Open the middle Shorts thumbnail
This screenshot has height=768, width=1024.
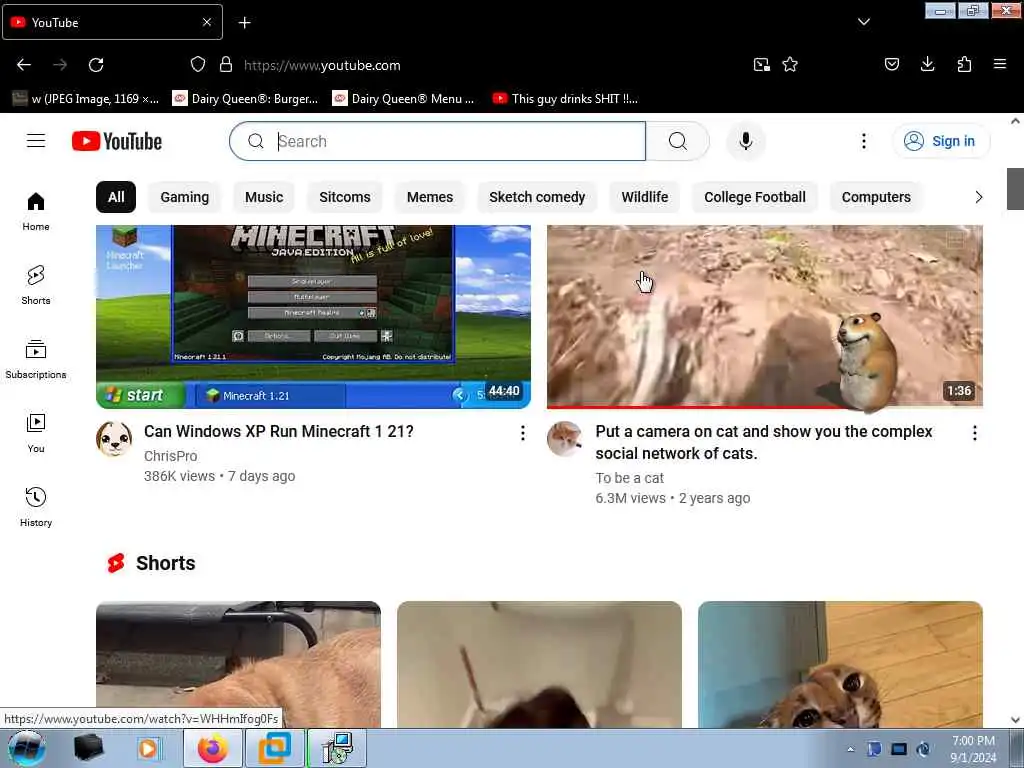pos(539,665)
